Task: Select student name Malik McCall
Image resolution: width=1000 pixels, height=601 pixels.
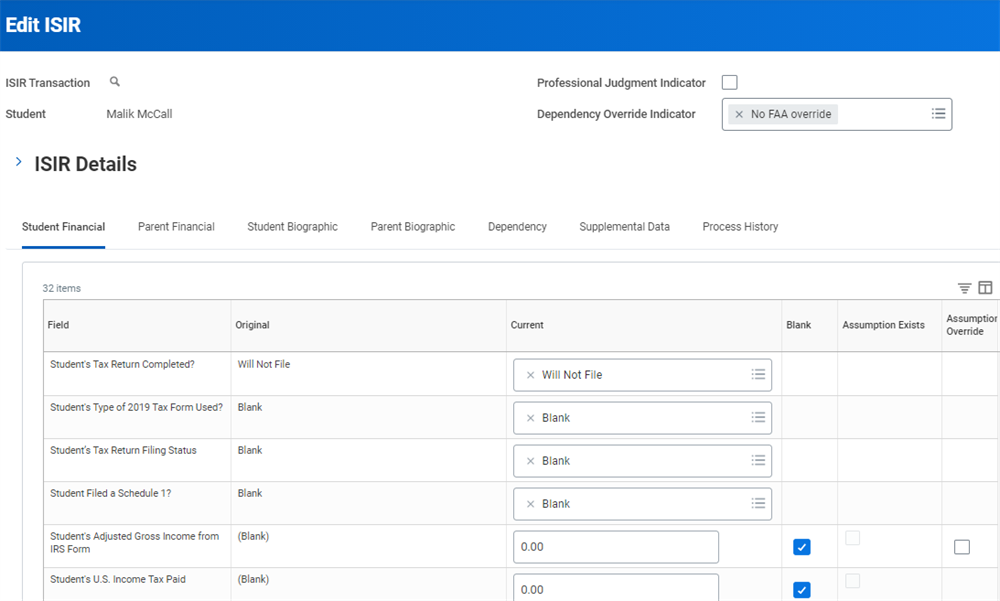Action: pyautogui.click(x=139, y=114)
